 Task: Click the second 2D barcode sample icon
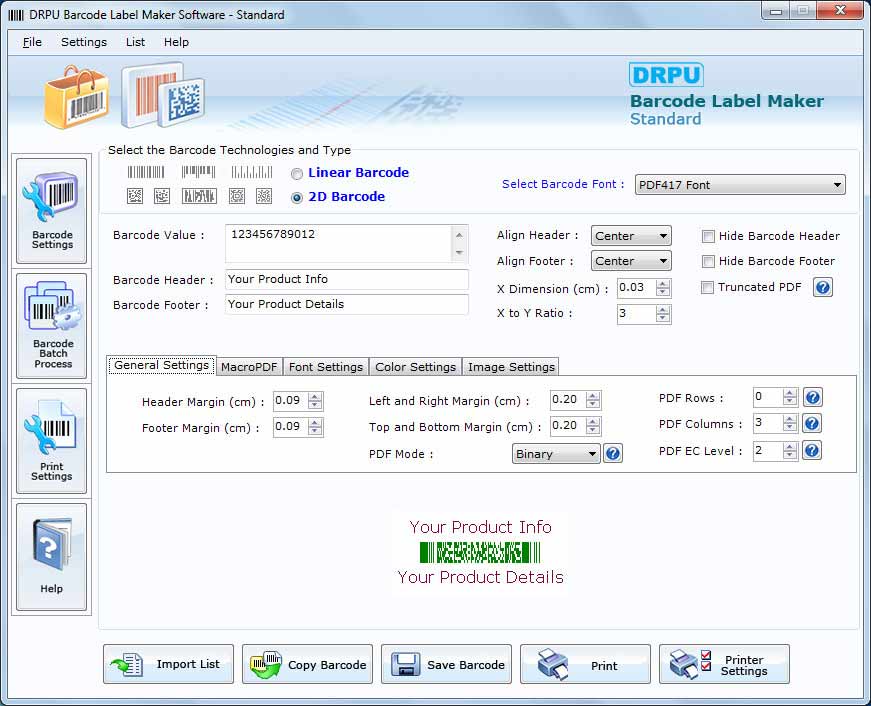pos(162,196)
